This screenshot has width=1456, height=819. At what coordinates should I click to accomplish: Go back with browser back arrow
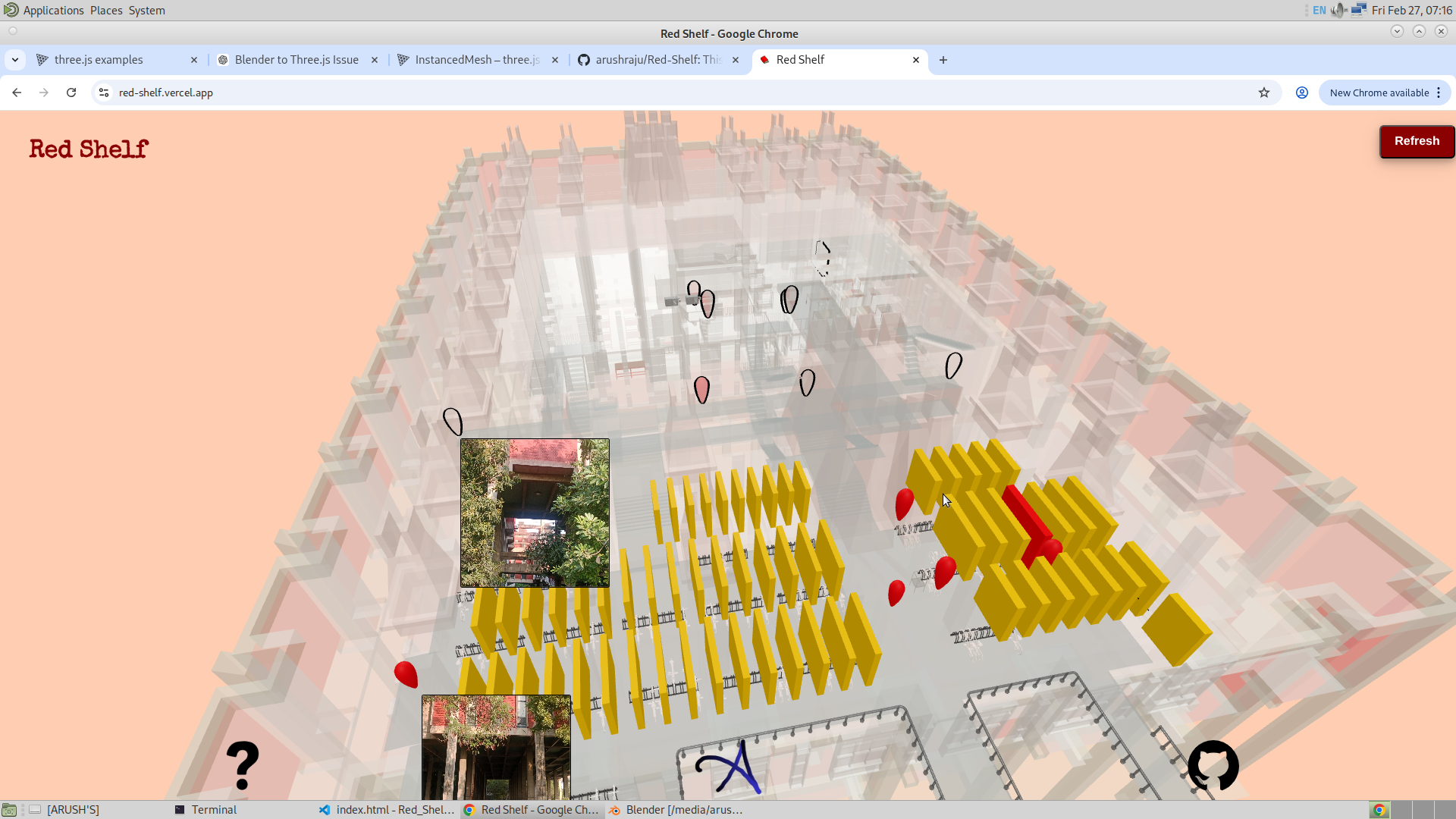pyautogui.click(x=17, y=93)
